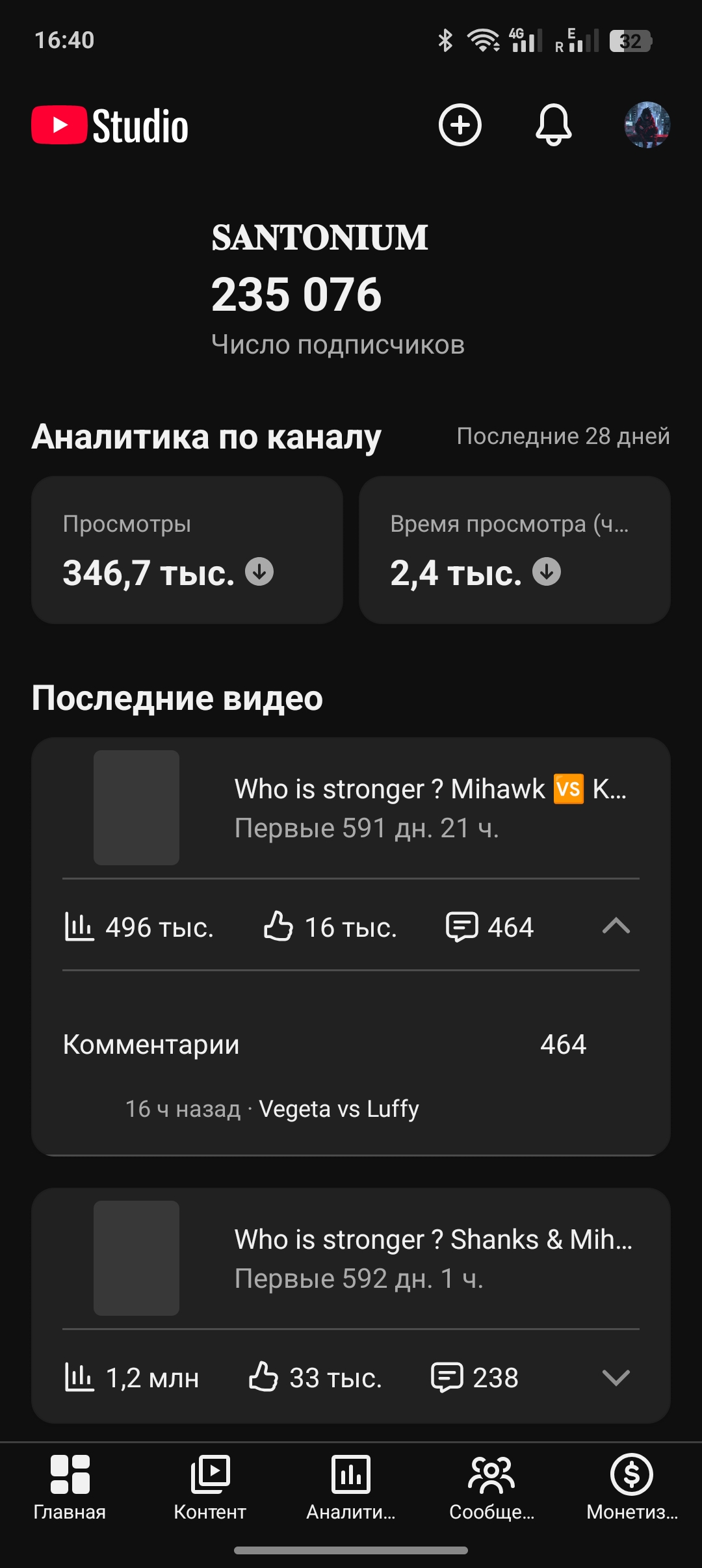Expand the Shanks & Mih video details

(616, 1377)
